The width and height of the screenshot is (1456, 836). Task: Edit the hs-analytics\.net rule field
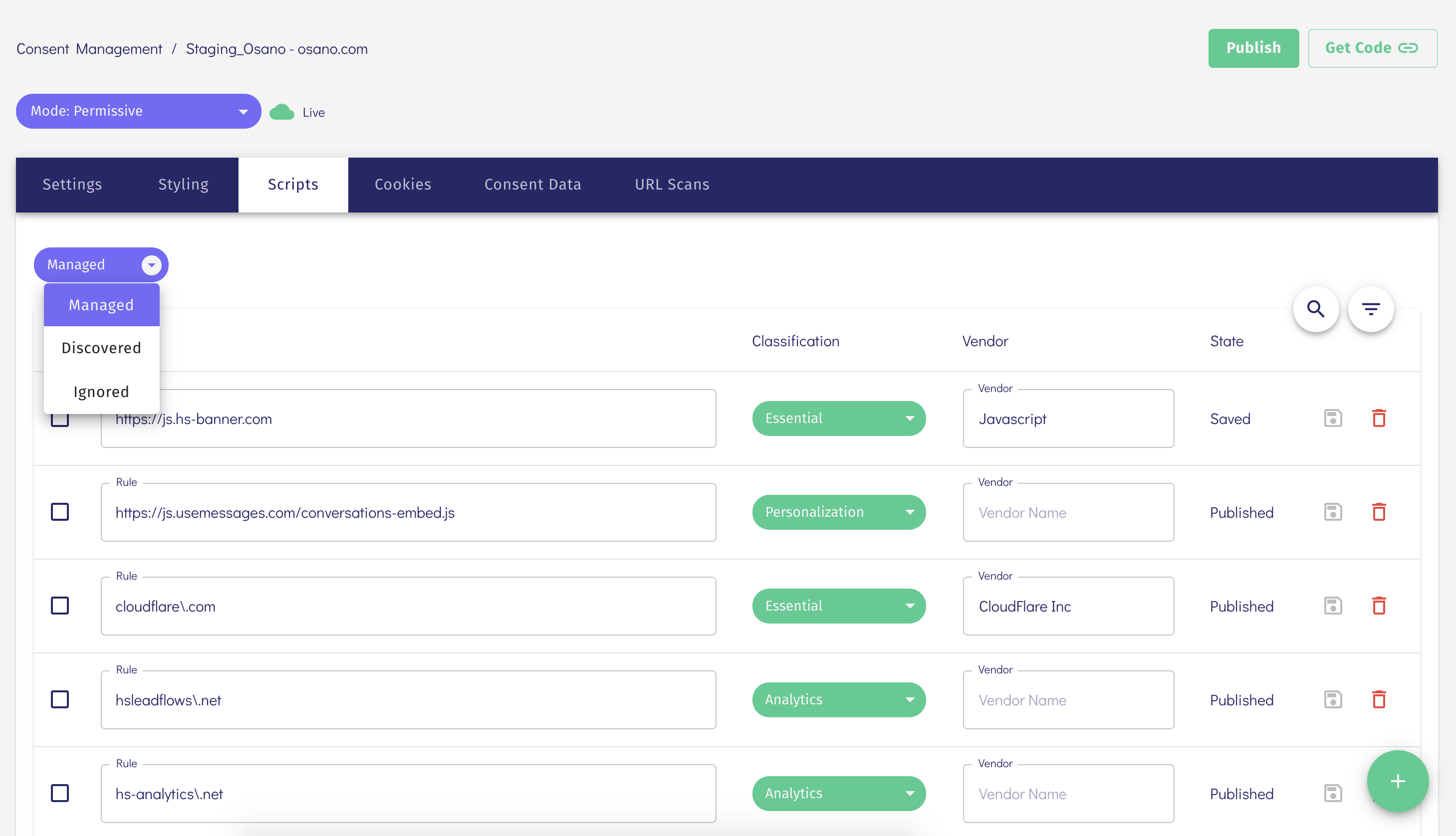coord(408,793)
